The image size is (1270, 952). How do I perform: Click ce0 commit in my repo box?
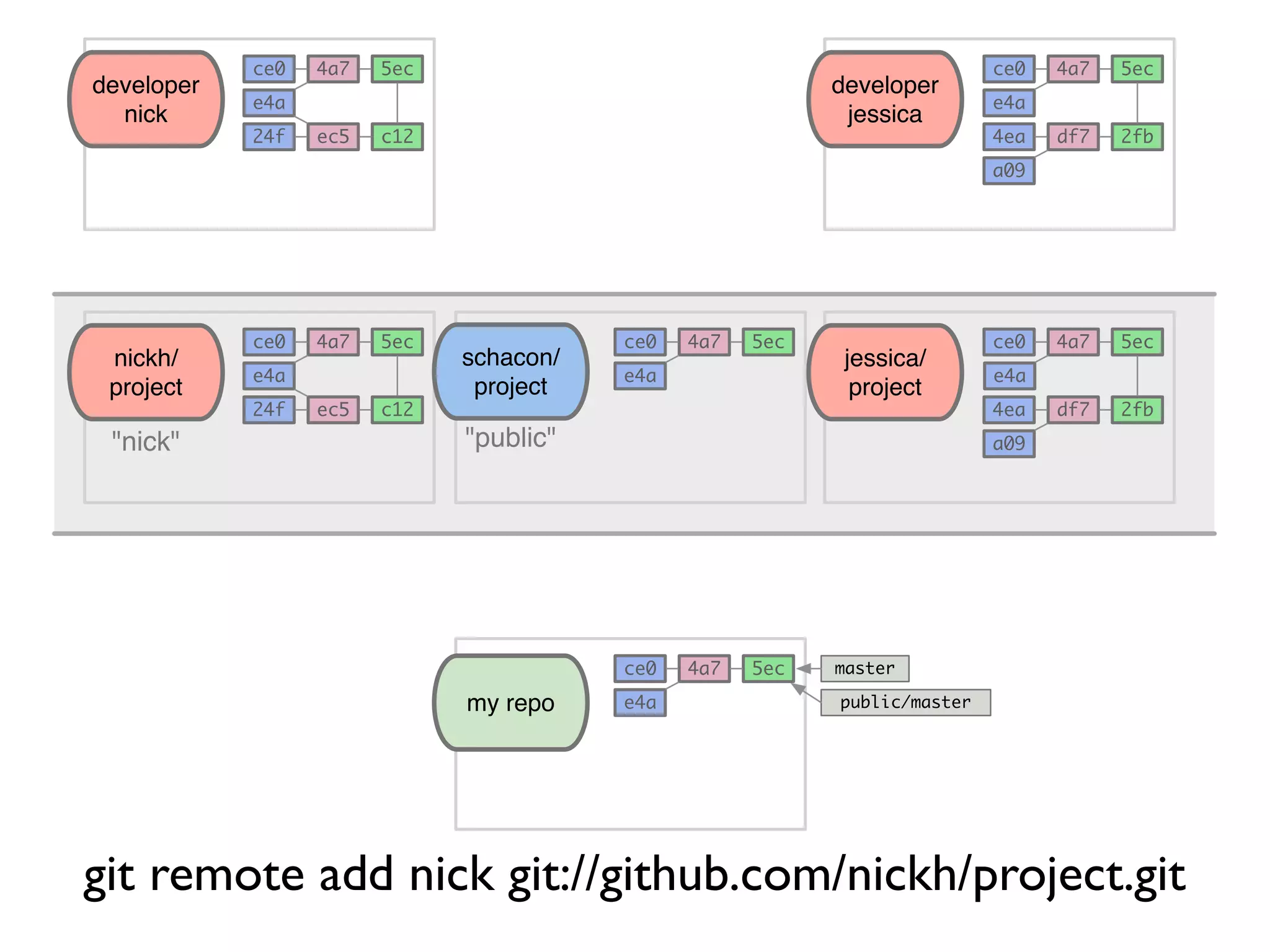(x=640, y=668)
